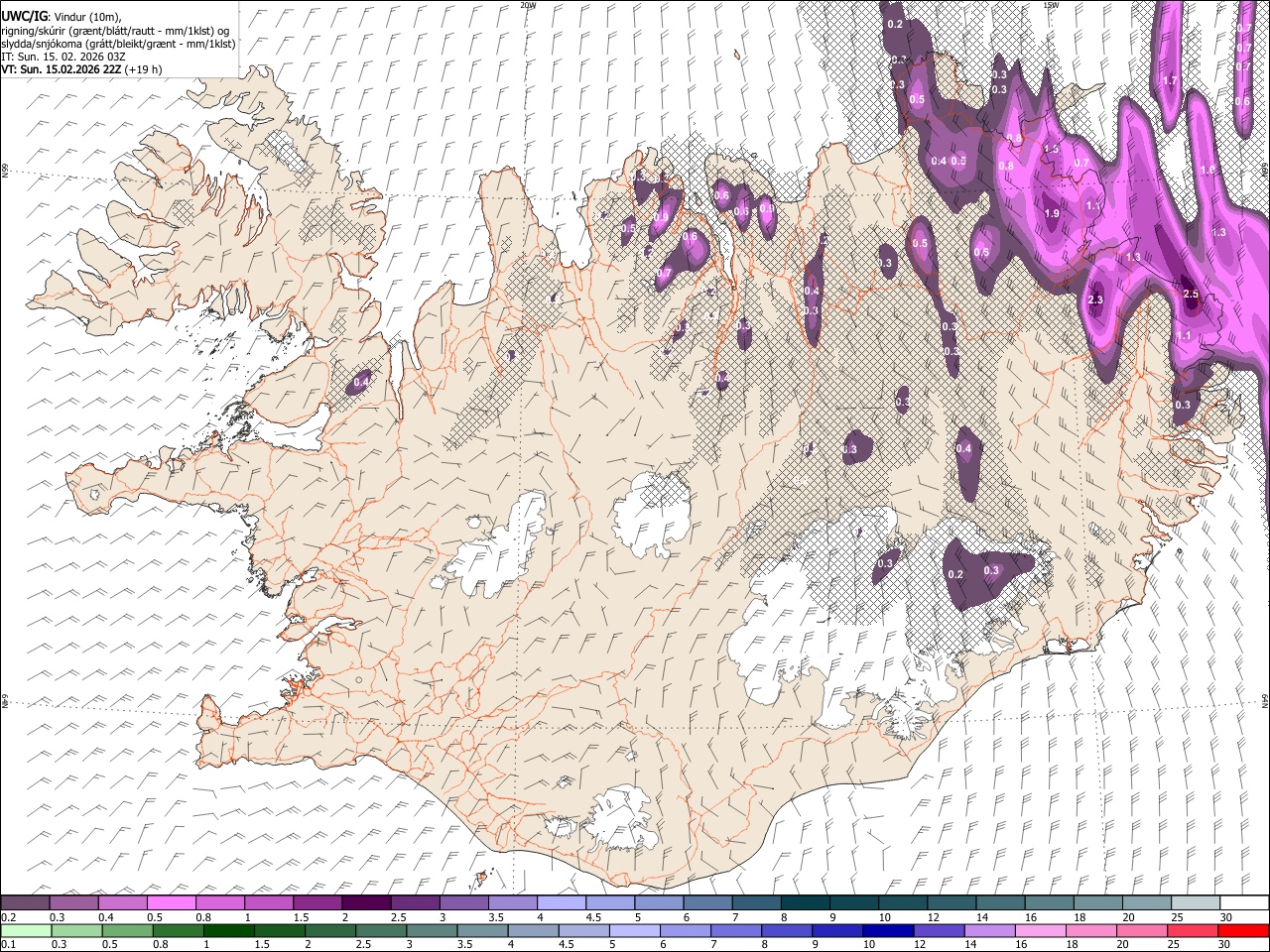
Task: Click the 1.9 snowfall value on the map
Action: tap(1052, 213)
